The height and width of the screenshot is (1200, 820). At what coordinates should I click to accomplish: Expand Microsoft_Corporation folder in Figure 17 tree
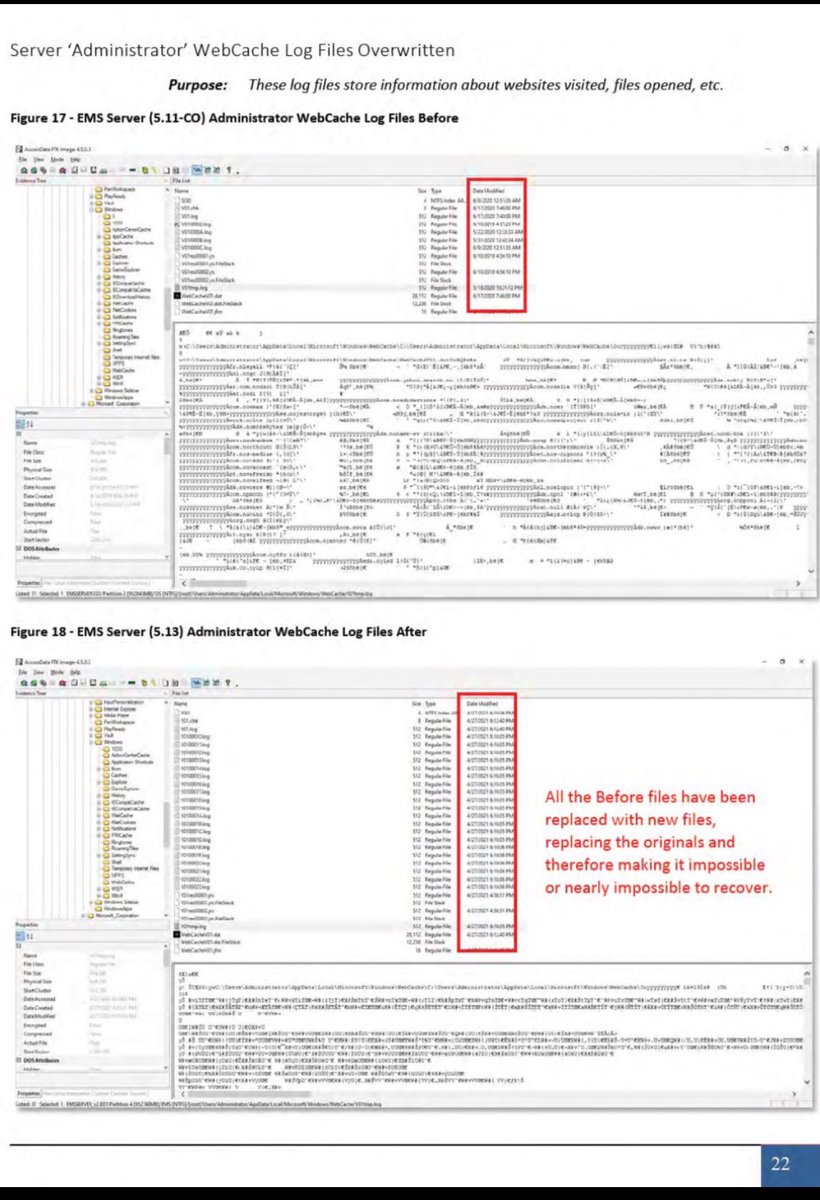pyautogui.click(x=83, y=403)
